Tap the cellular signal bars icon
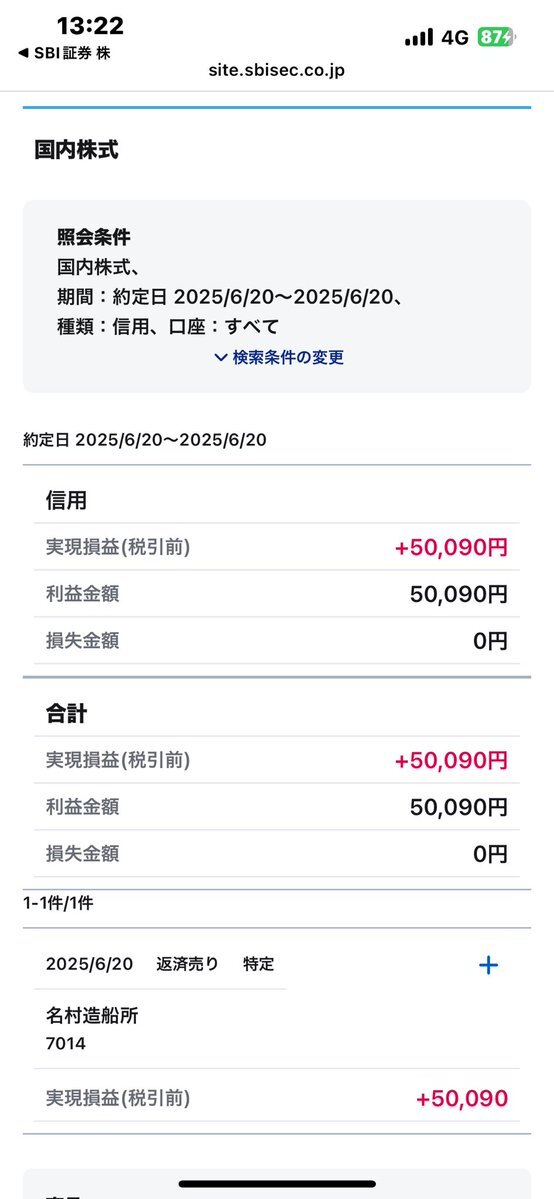The image size is (554, 1199). (x=419, y=37)
